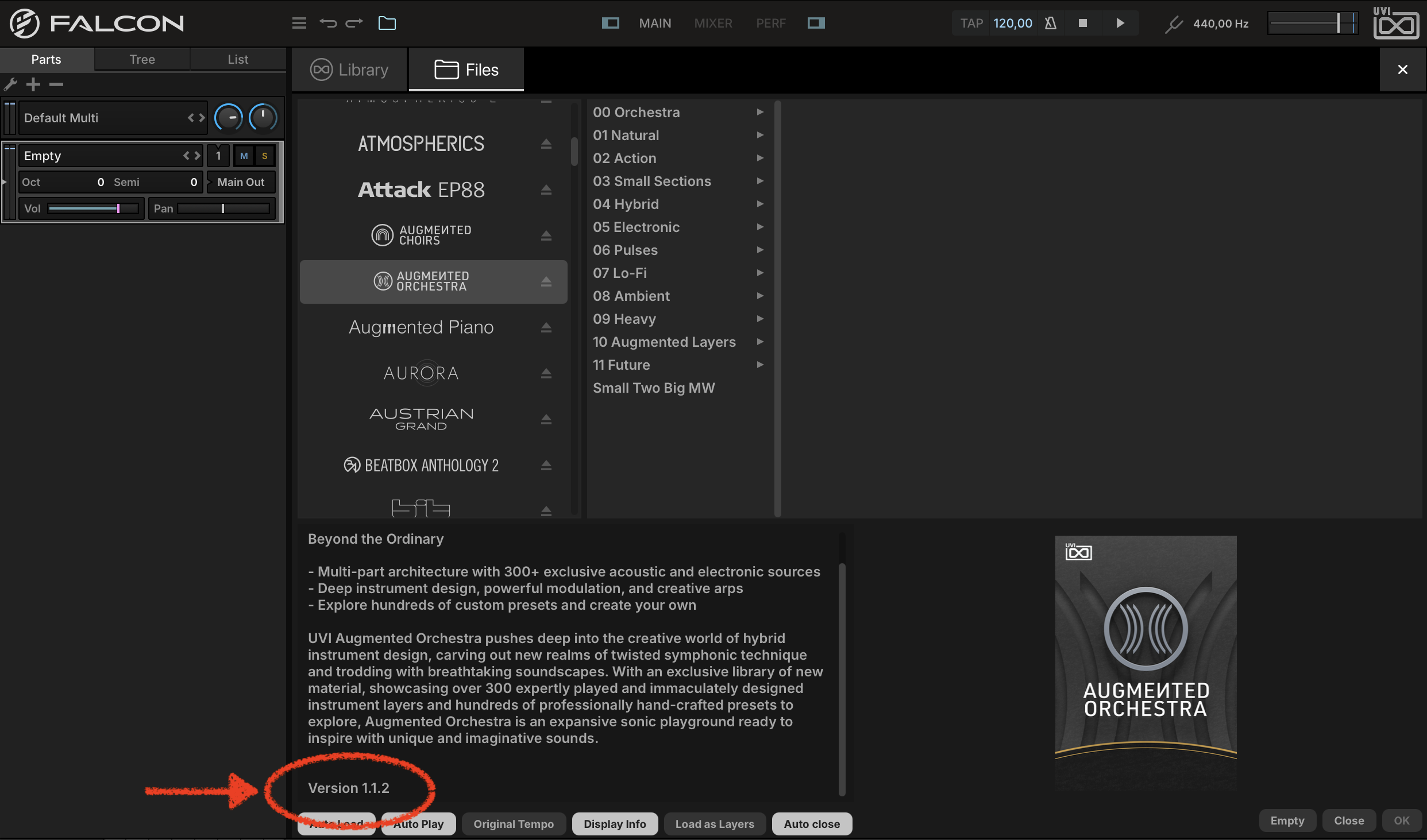1427x840 pixels.
Task: Switch to the MAIN view
Action: coord(655,23)
